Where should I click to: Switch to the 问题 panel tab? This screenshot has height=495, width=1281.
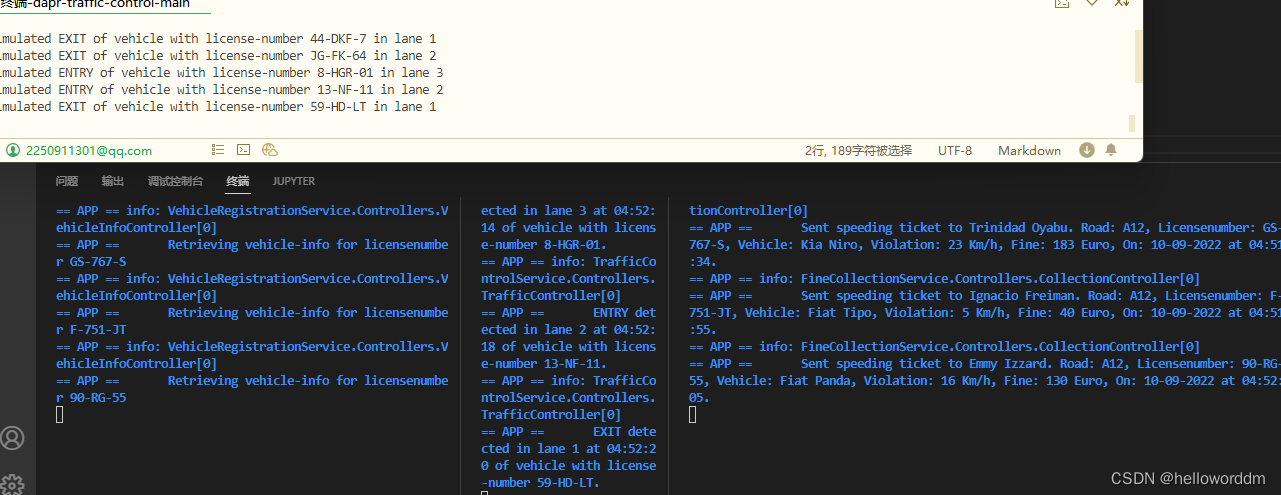click(x=67, y=181)
